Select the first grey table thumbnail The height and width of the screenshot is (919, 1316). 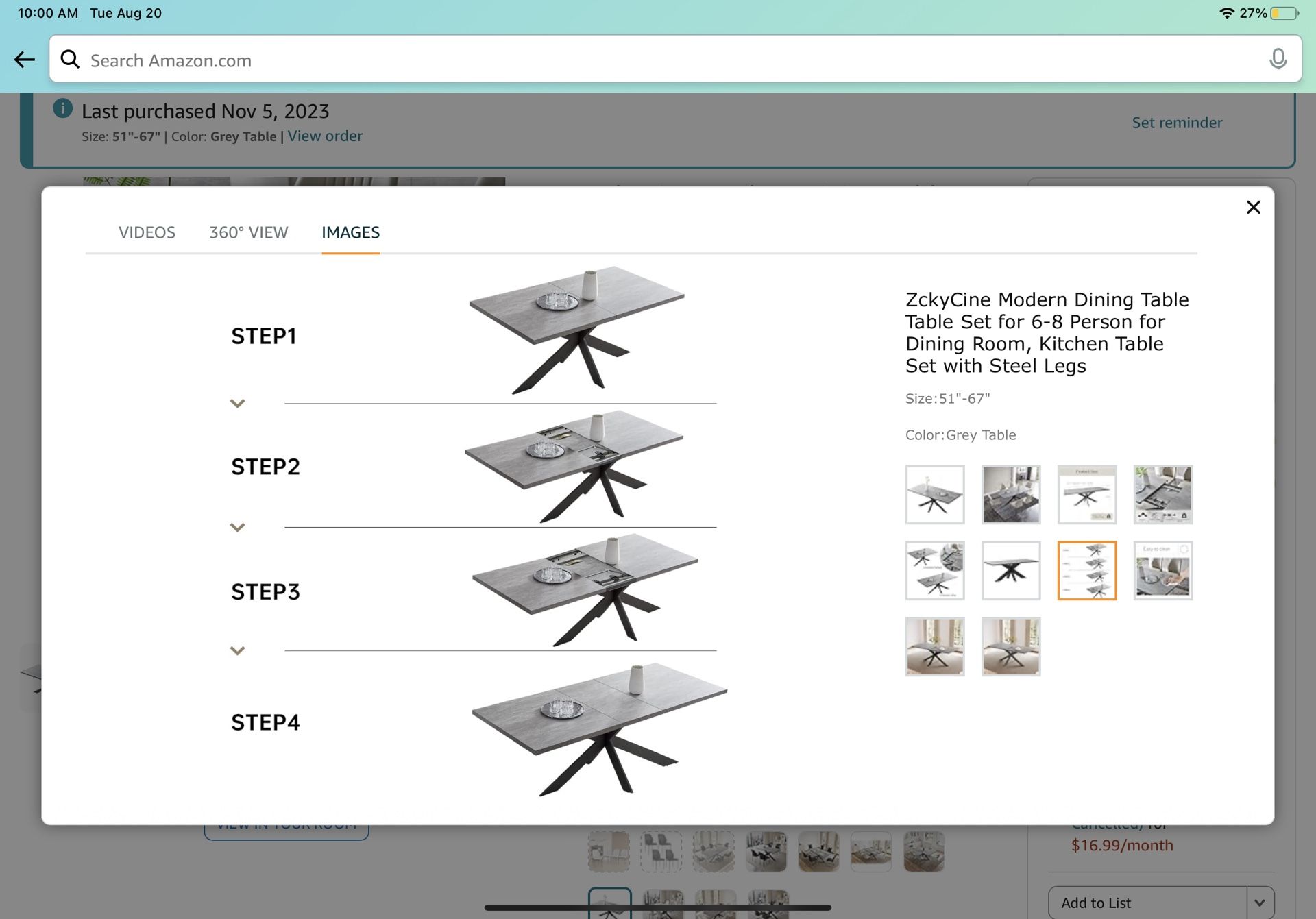934,495
